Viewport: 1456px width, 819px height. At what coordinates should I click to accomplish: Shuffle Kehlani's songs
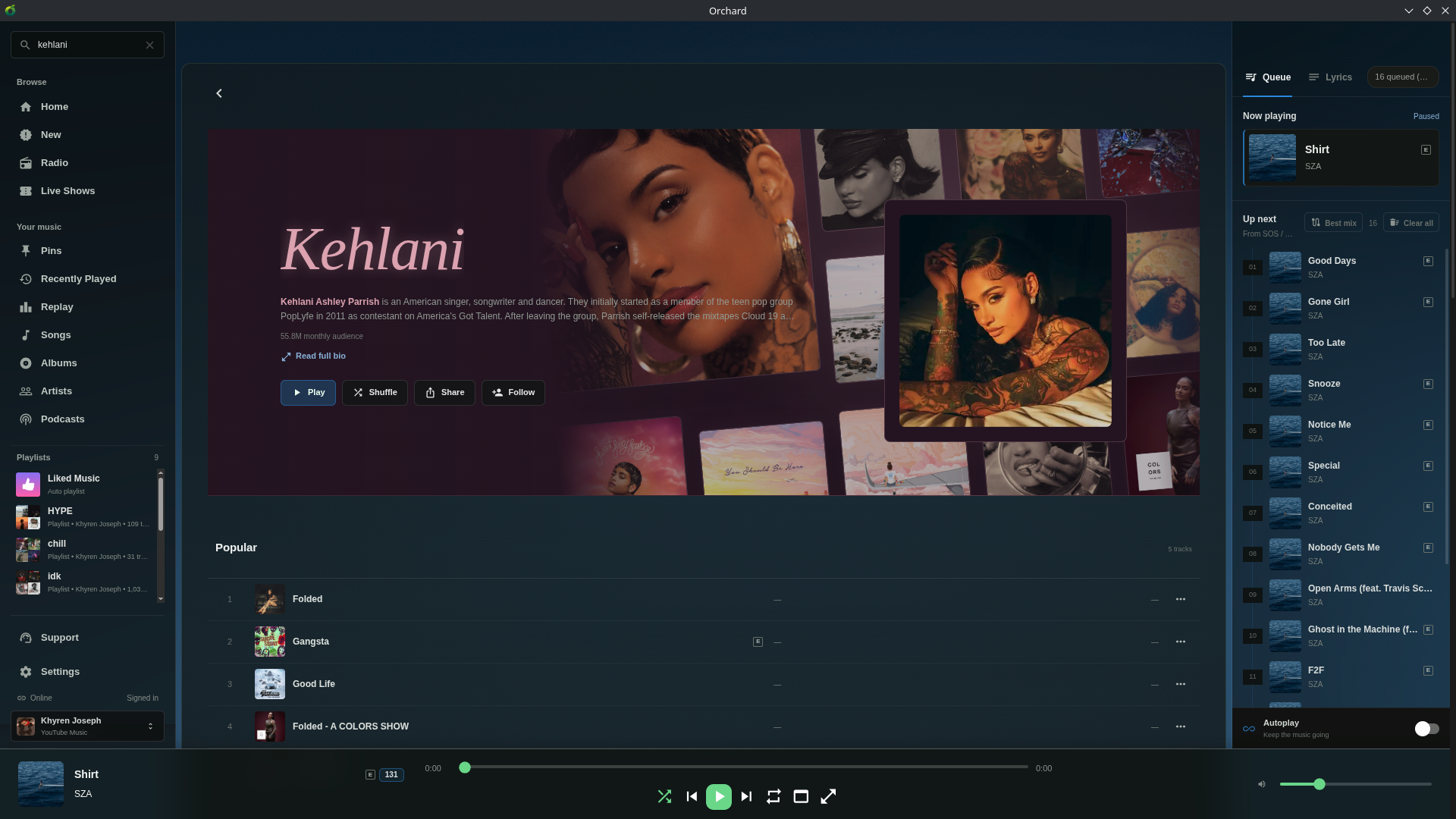[375, 393]
